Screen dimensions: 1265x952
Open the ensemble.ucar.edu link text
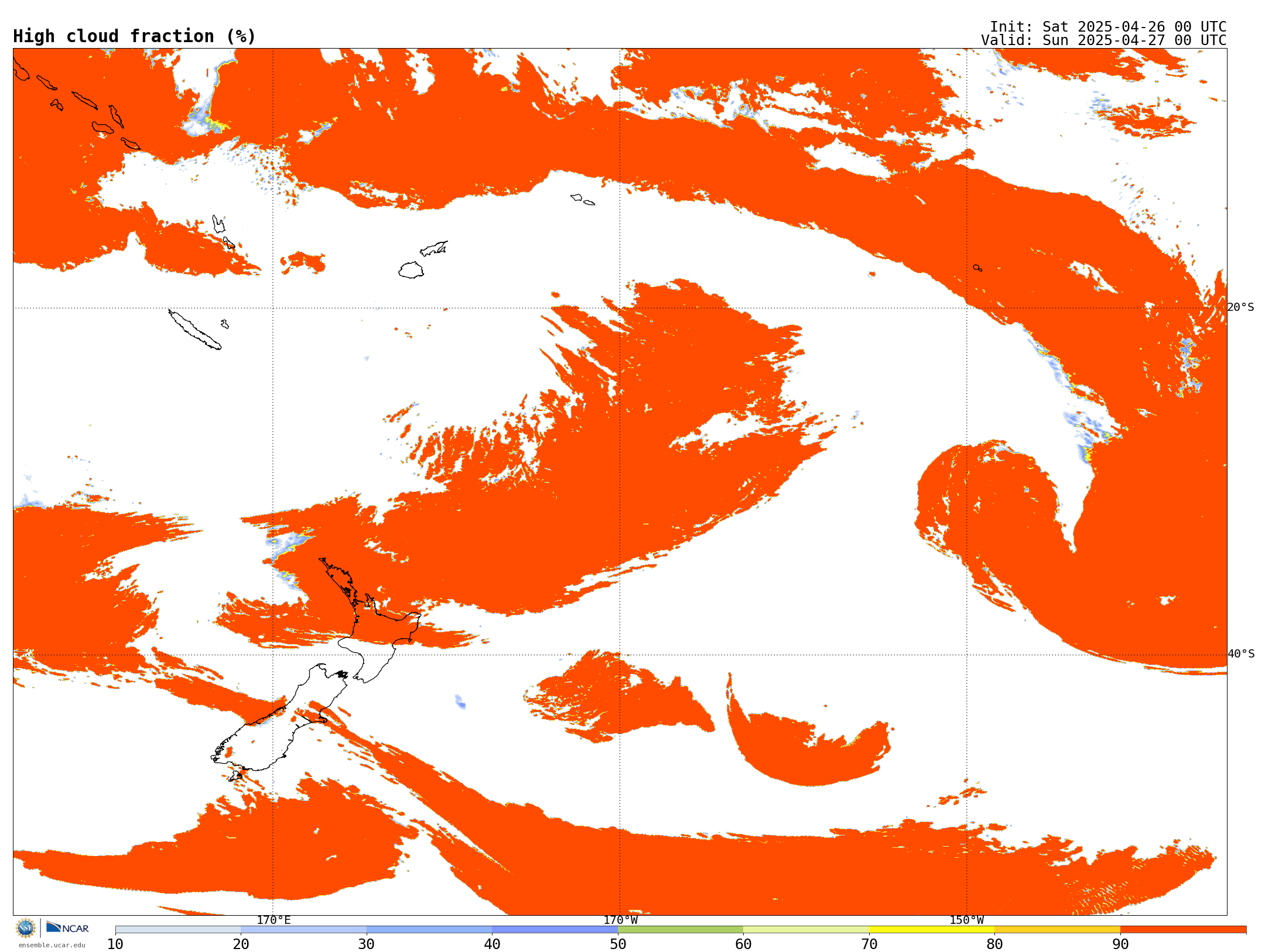coord(52,945)
